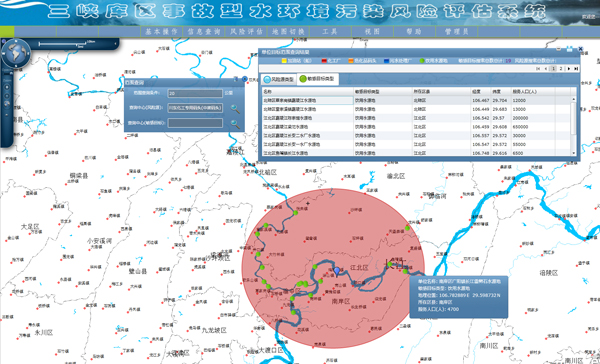This screenshot has height=364, width=600.
Task: Click the results table vertical scrollbar down arrow
Action: click(573, 153)
